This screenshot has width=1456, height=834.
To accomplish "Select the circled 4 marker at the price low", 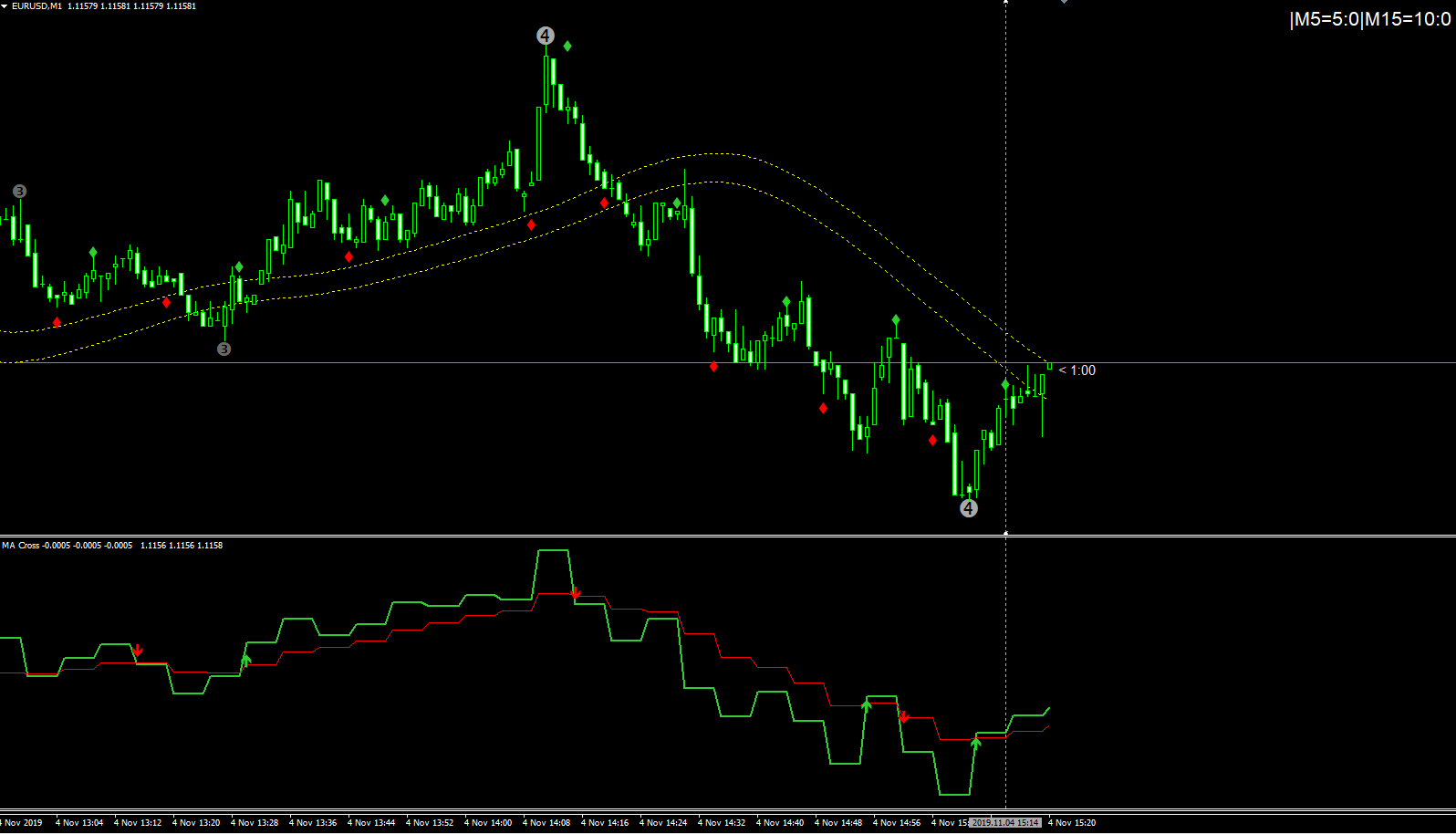I will tap(969, 508).
